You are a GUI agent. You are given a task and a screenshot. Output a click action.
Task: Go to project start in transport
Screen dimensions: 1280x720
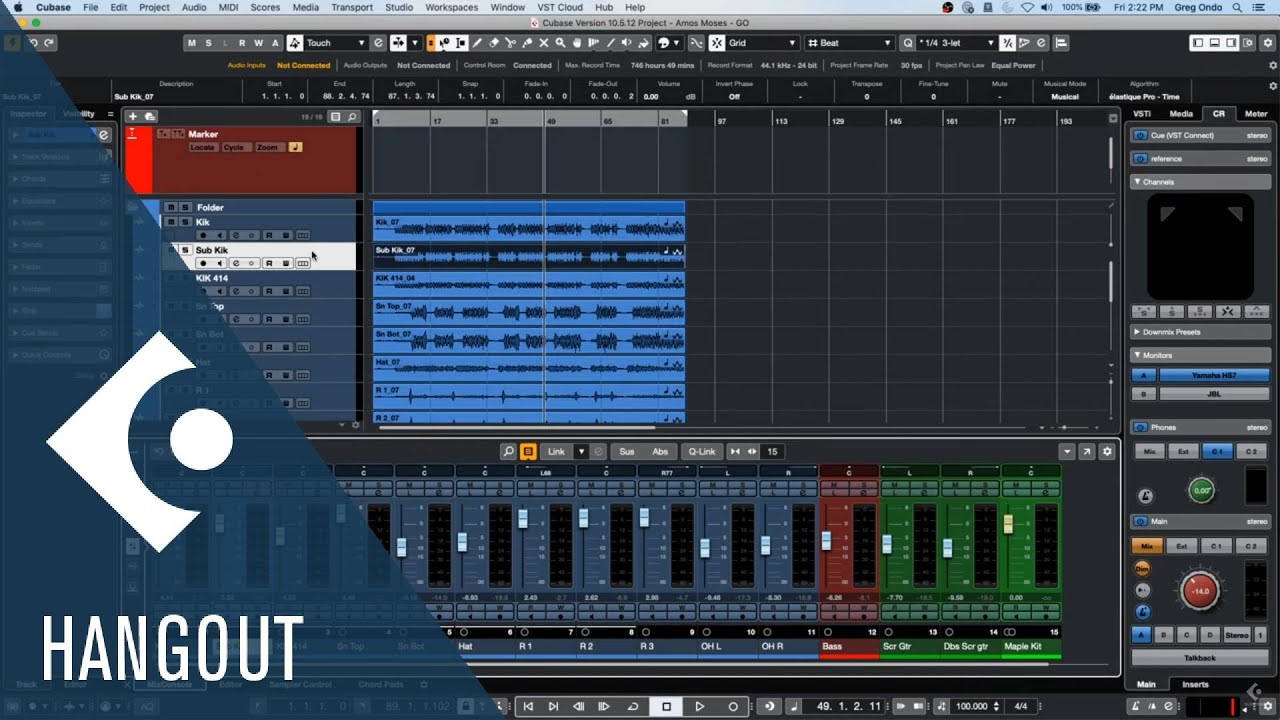(529, 706)
